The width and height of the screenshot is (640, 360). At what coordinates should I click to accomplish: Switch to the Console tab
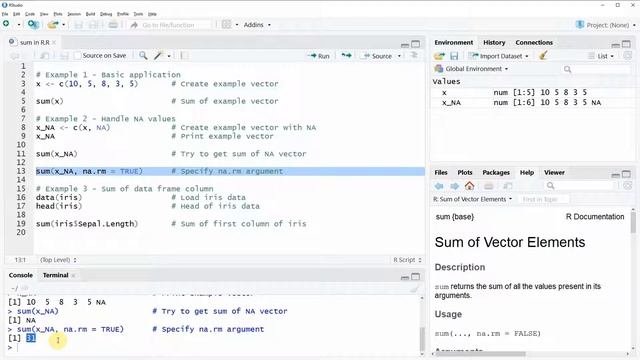coord(20,275)
